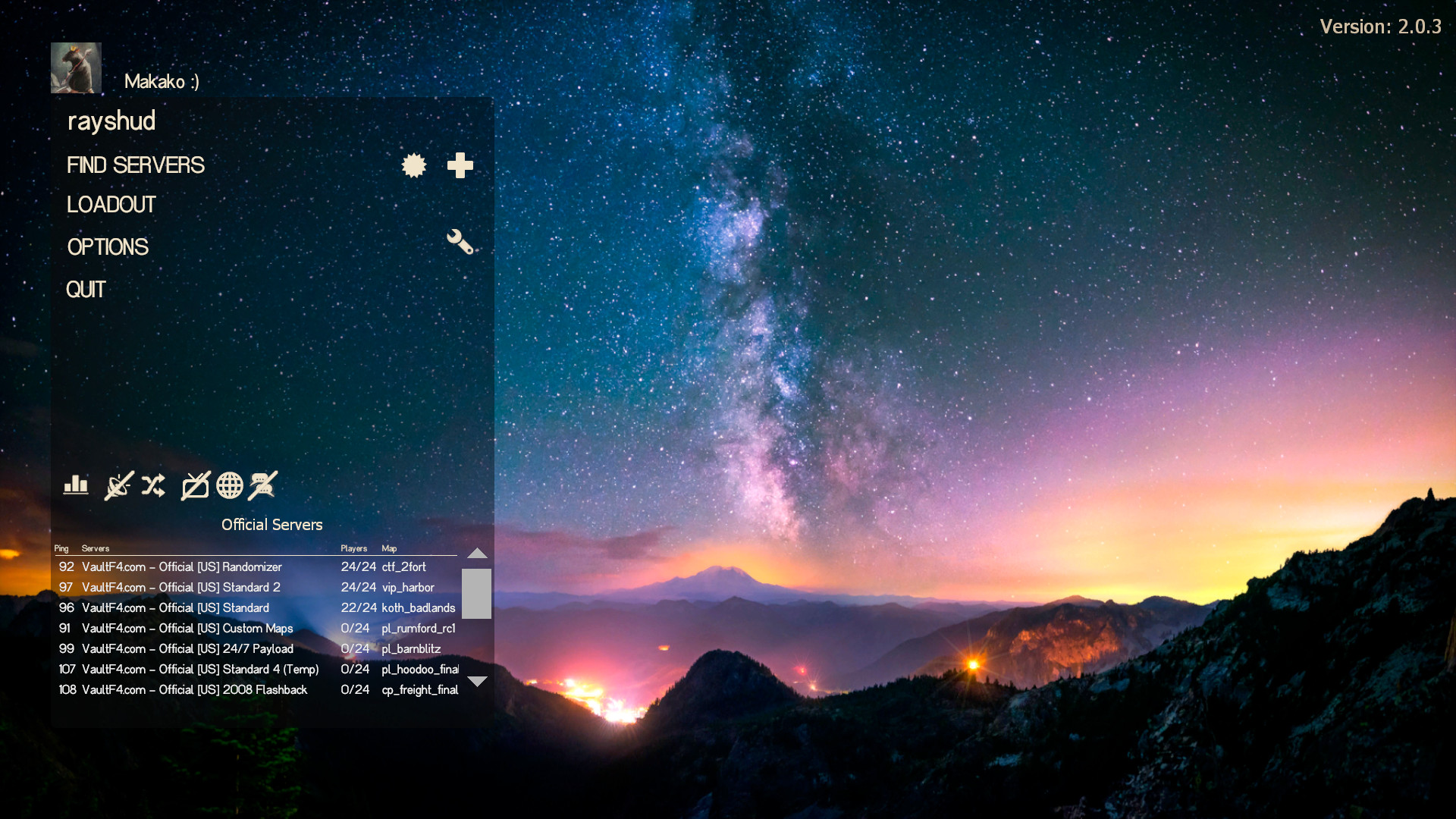The width and height of the screenshot is (1456, 819).
Task: Click the wrench icon beside Options
Action: click(460, 242)
